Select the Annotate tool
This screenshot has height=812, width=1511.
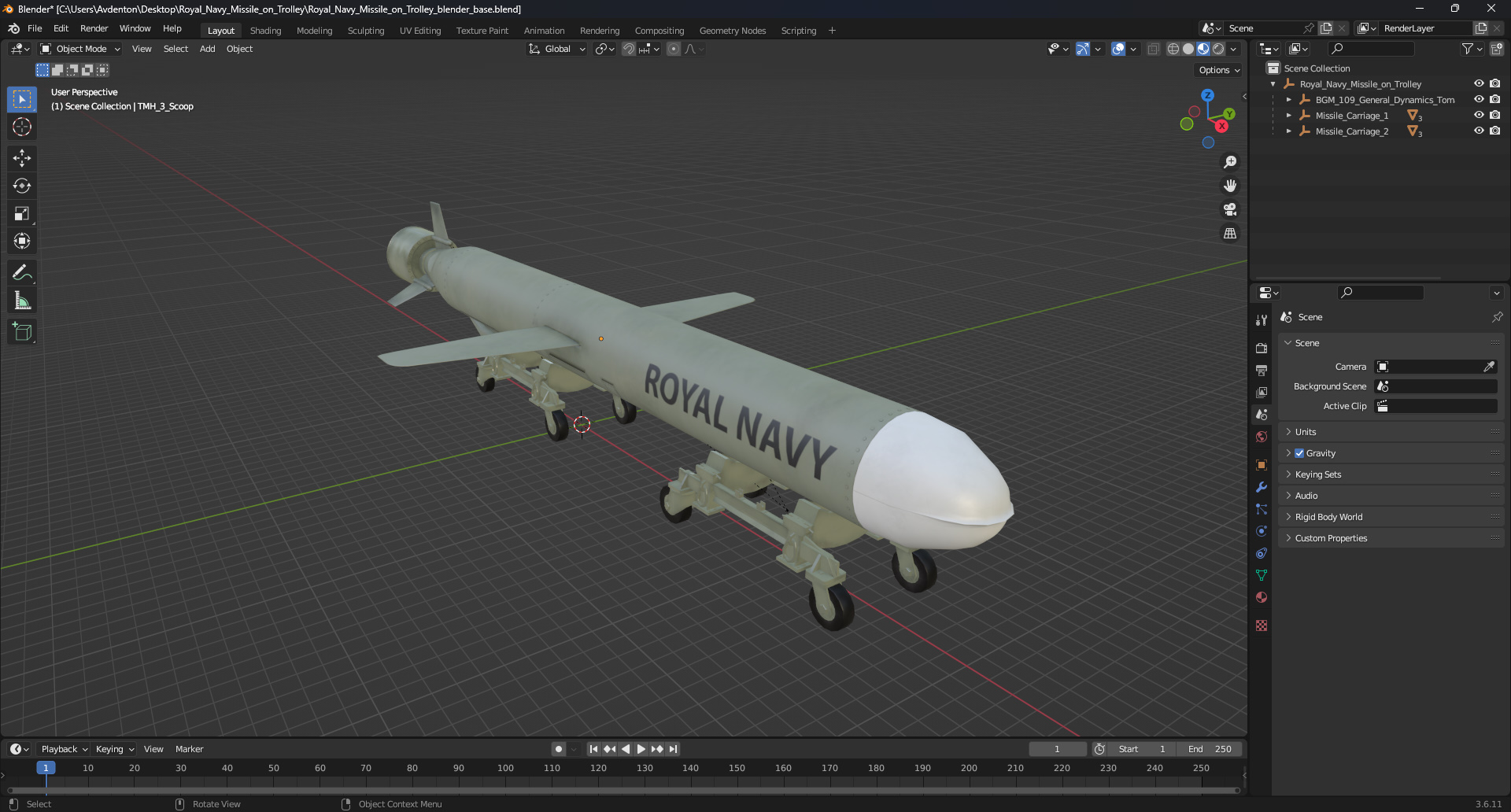(x=22, y=273)
